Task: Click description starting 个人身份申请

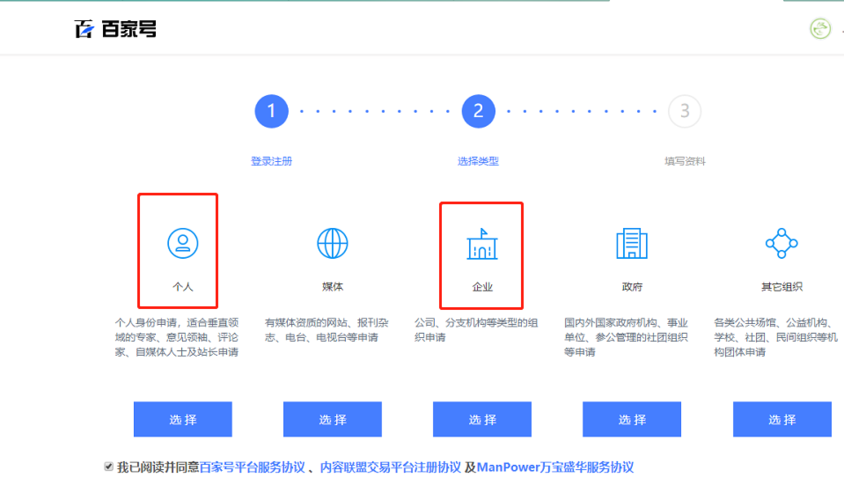Action: point(177,337)
